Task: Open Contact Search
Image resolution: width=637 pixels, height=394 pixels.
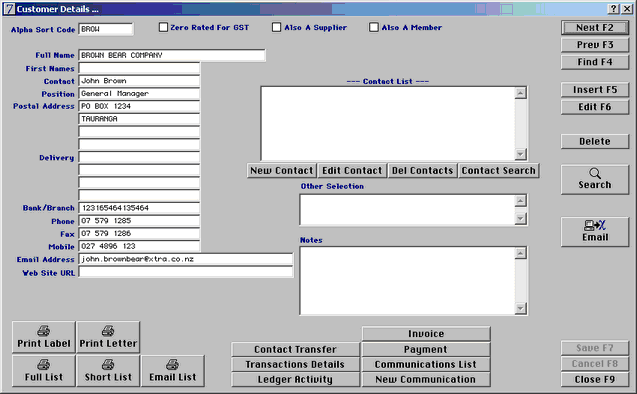Action: point(498,171)
